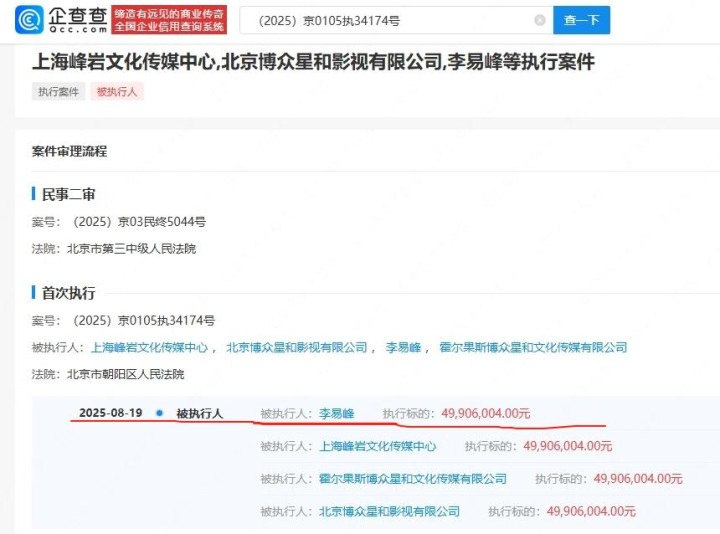The image size is (720, 534).
Task: Open the Qcc.com 企查查 logo
Action: point(62,20)
